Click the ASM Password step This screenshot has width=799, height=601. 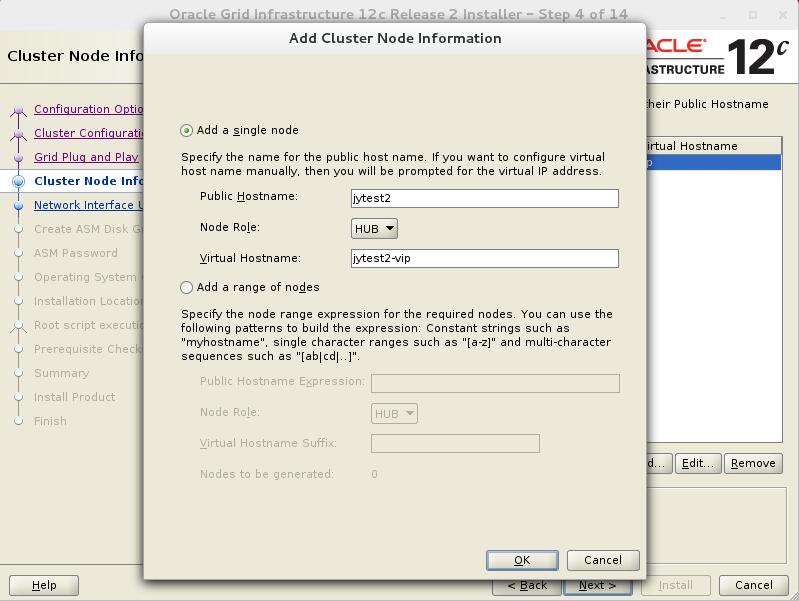76,253
